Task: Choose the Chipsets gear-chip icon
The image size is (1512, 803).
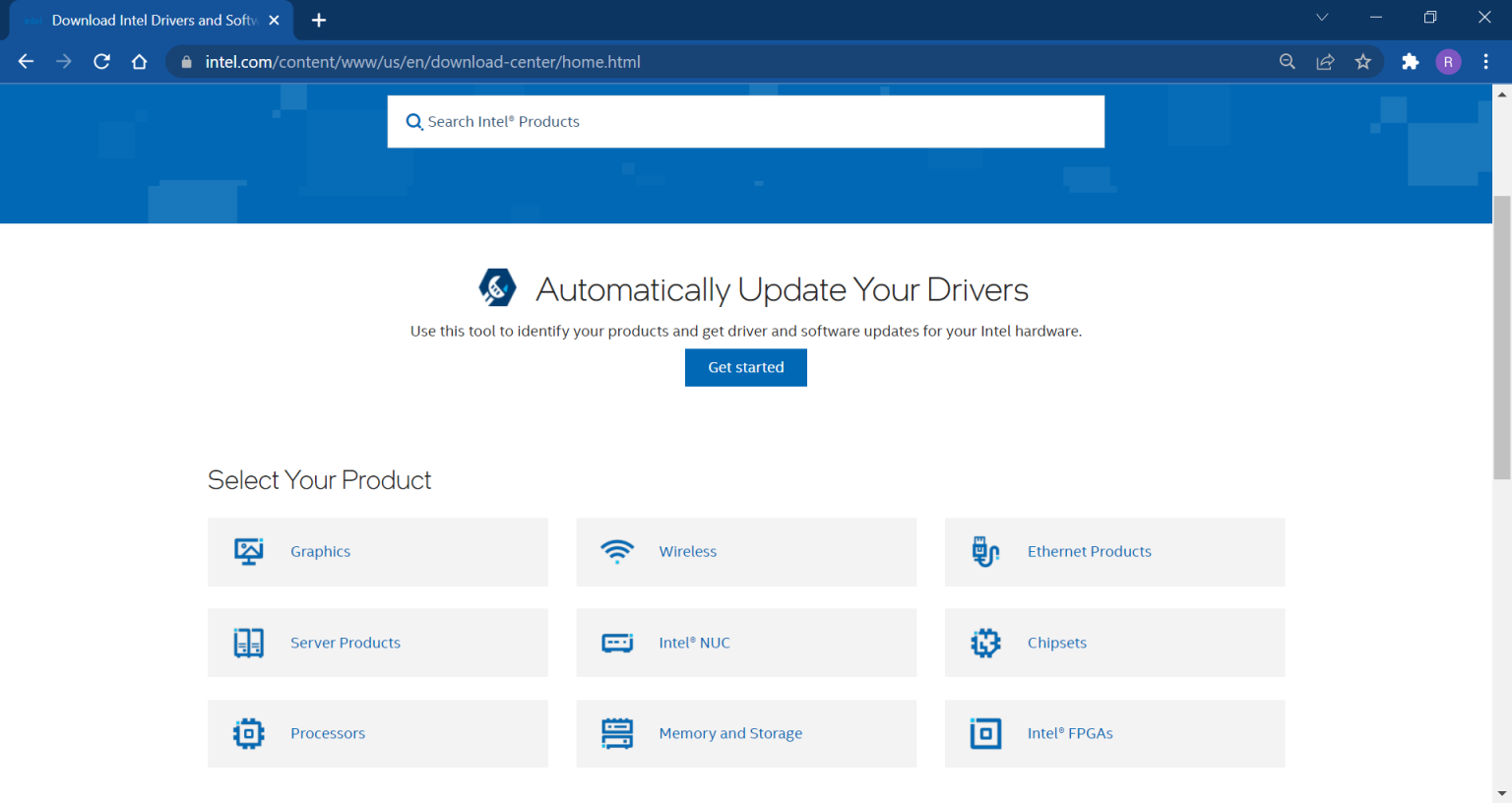Action: click(985, 643)
